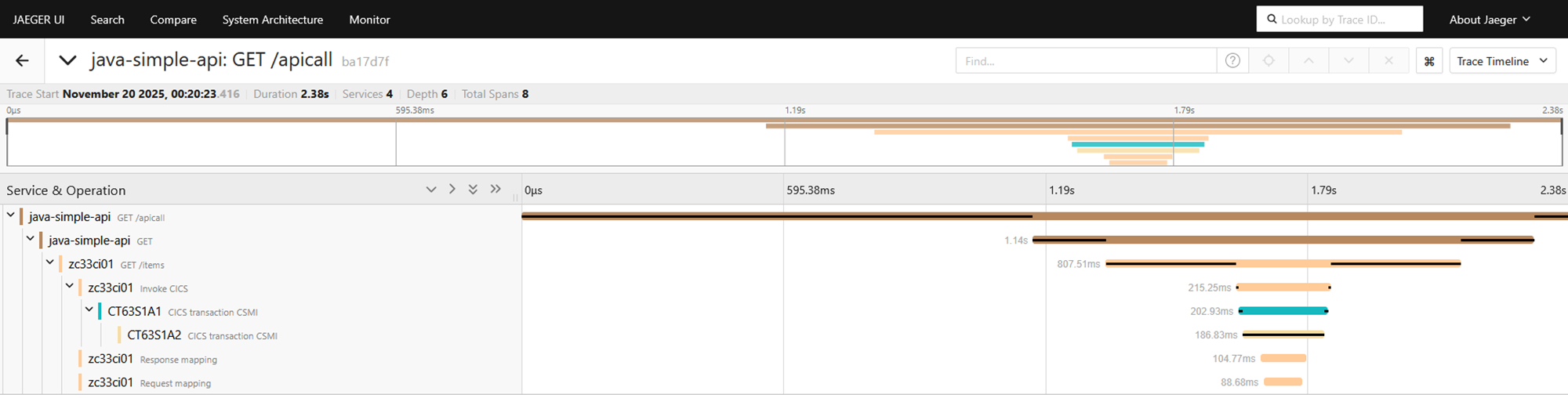Image resolution: width=1568 pixels, height=398 pixels.
Task: Click the locate/focus matches crosshair icon
Action: pyautogui.click(x=1269, y=60)
